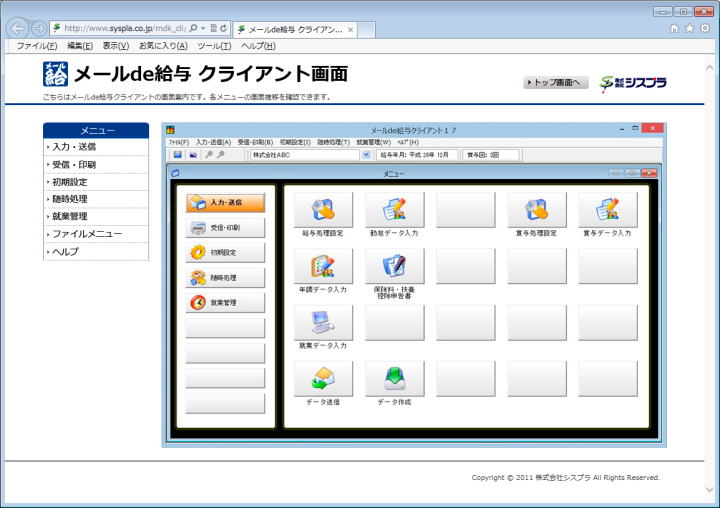Select 初期設定 gear button in client panel
This screenshot has width=720, height=508.
(x=225, y=253)
